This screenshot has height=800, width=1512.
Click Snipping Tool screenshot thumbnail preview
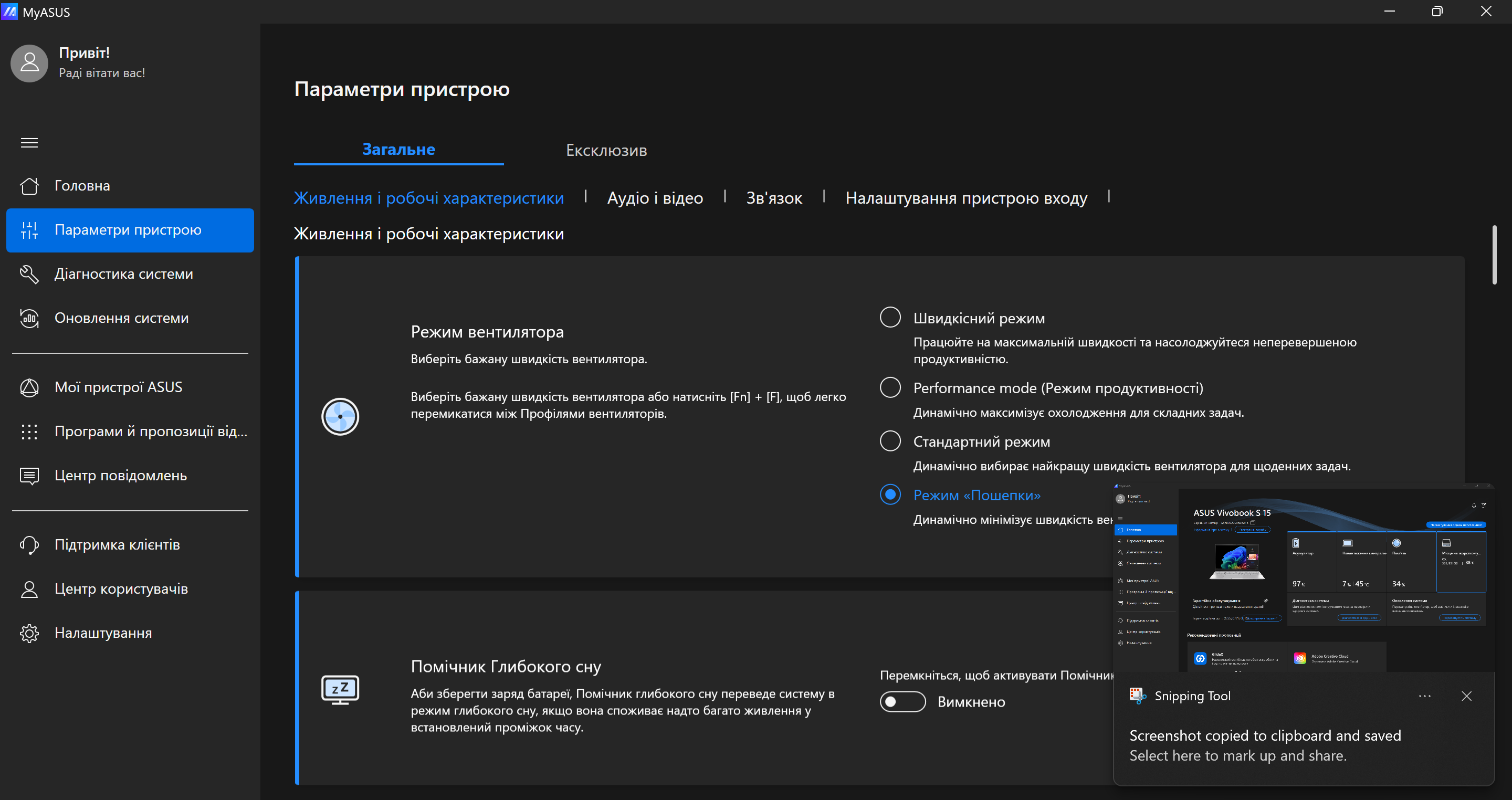coord(1303,578)
